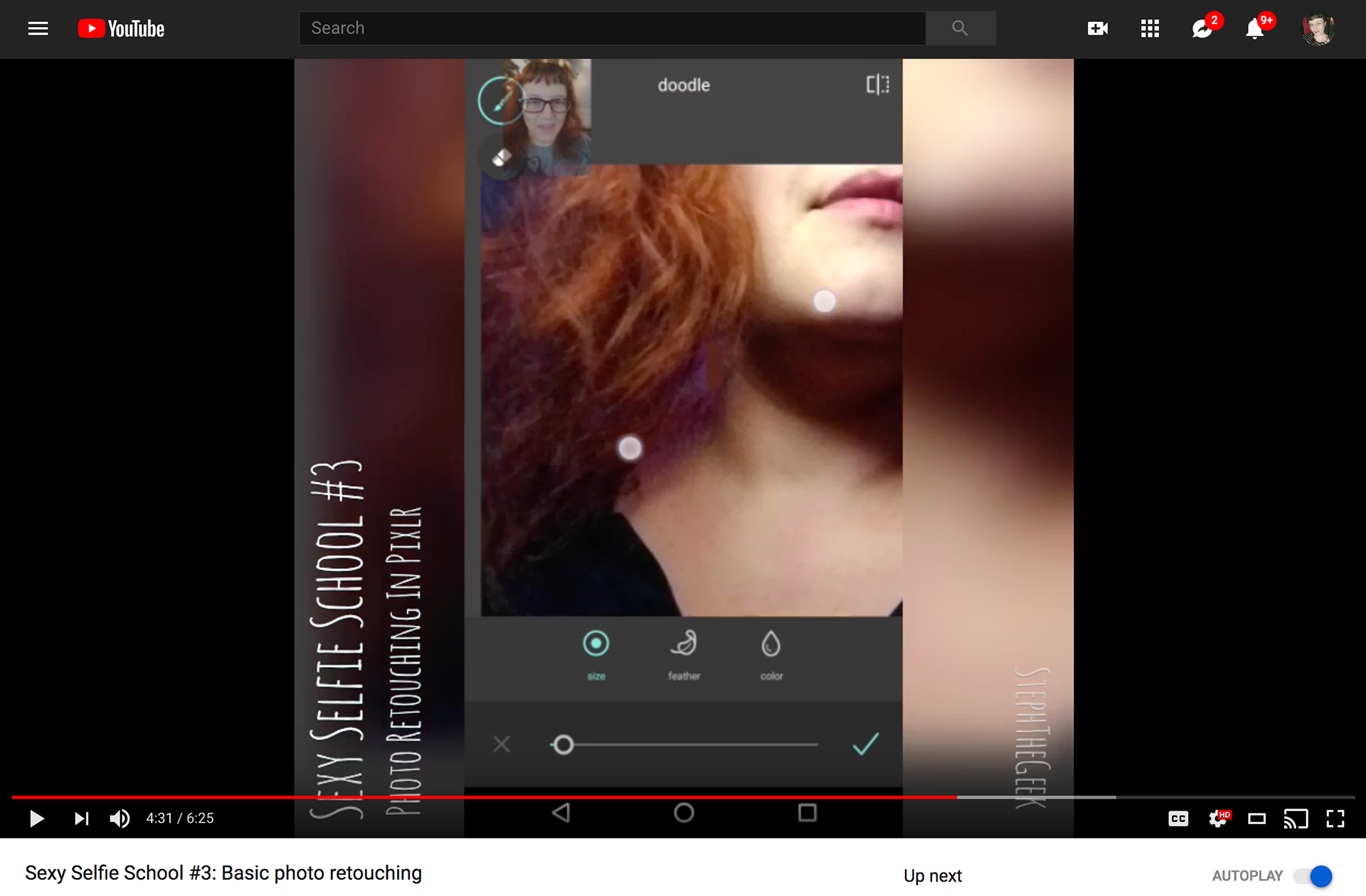The width and height of the screenshot is (1366, 896).
Task: Click the red video progress bar
Action: point(484,797)
